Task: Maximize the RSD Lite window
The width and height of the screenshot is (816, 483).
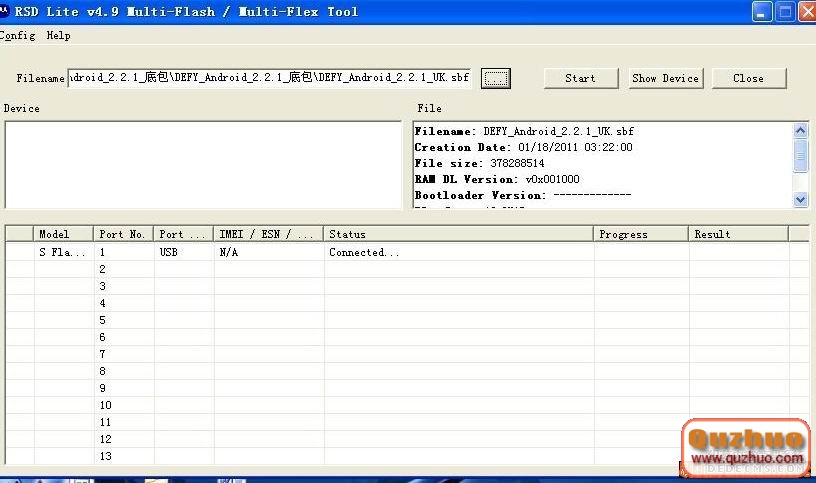Action: [x=785, y=12]
